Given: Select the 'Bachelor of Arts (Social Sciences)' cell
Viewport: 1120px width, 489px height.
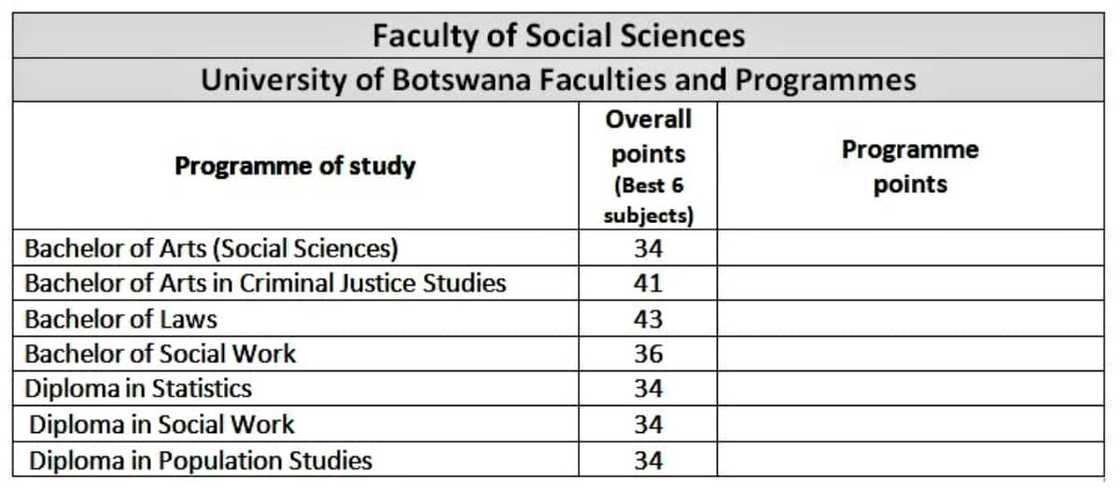Looking at the screenshot, I should 211,248.
